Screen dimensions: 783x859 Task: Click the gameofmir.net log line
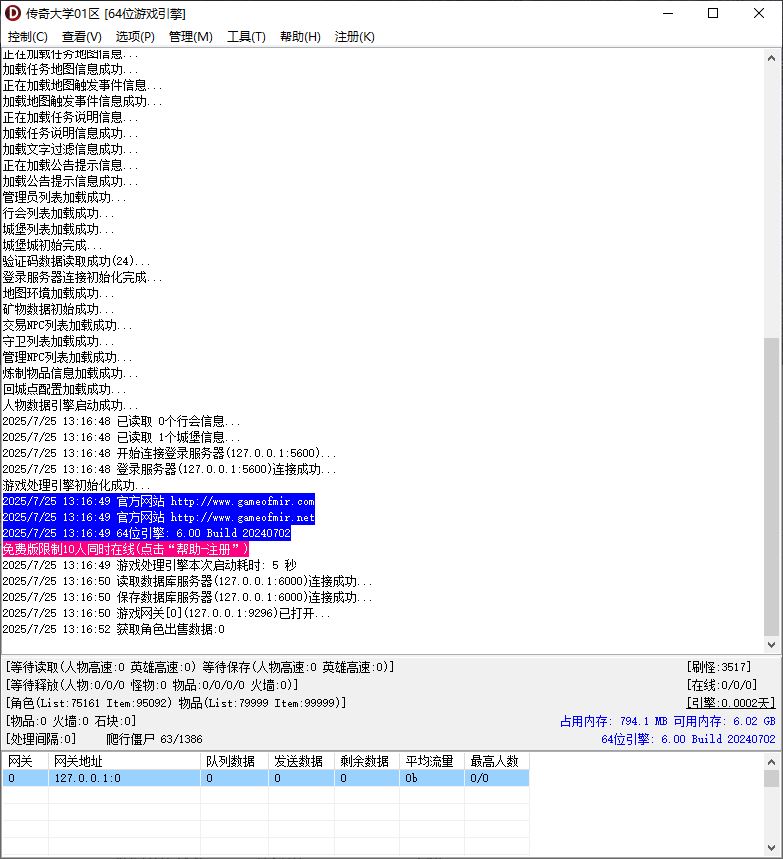coord(158,517)
